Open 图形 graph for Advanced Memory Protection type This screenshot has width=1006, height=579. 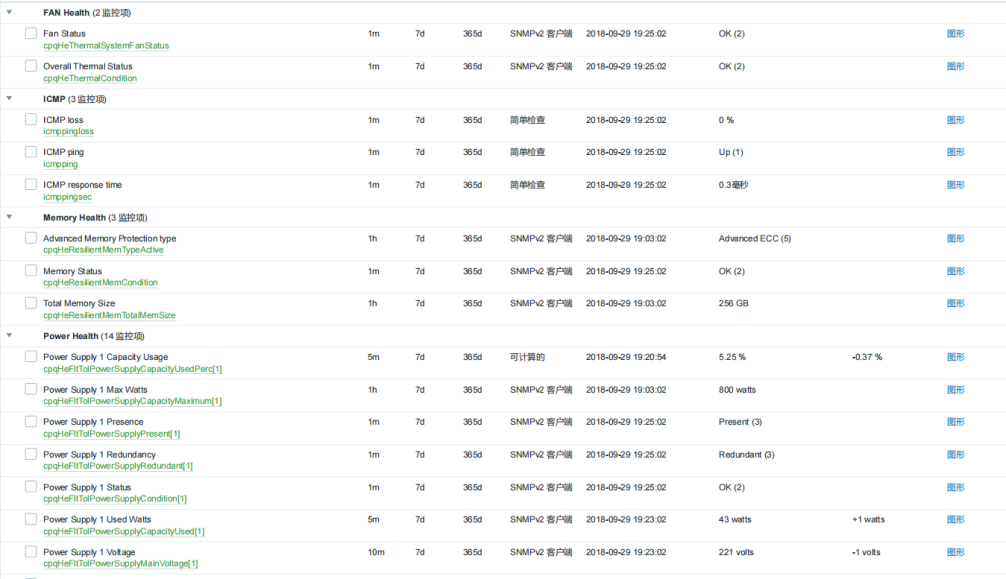pyautogui.click(x=955, y=239)
